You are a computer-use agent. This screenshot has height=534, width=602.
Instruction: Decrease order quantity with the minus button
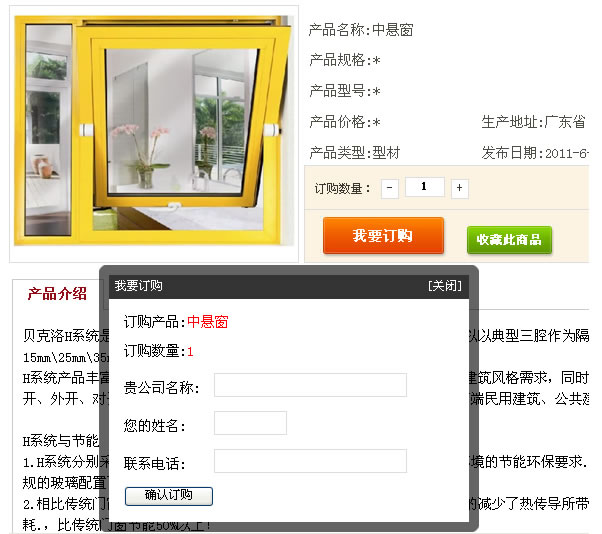coord(389,188)
